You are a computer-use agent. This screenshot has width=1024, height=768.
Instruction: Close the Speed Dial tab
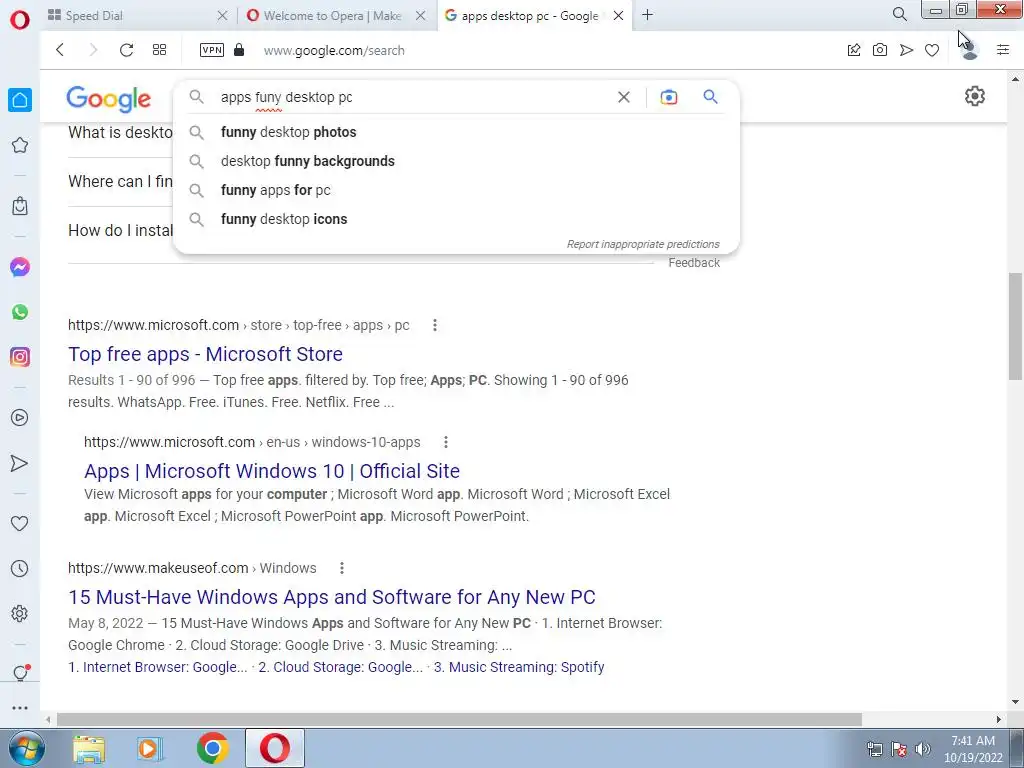coord(222,15)
